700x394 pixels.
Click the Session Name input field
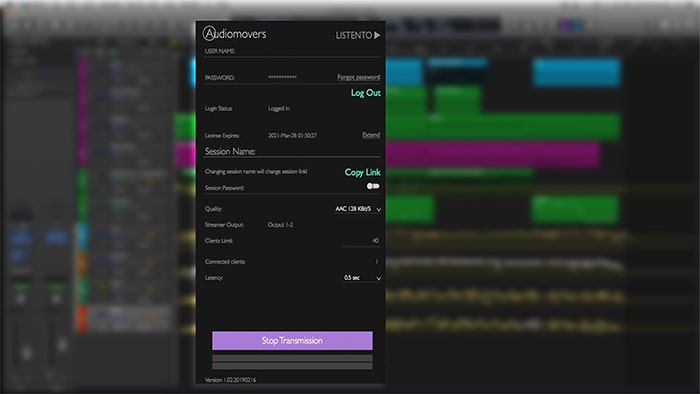click(x=292, y=152)
